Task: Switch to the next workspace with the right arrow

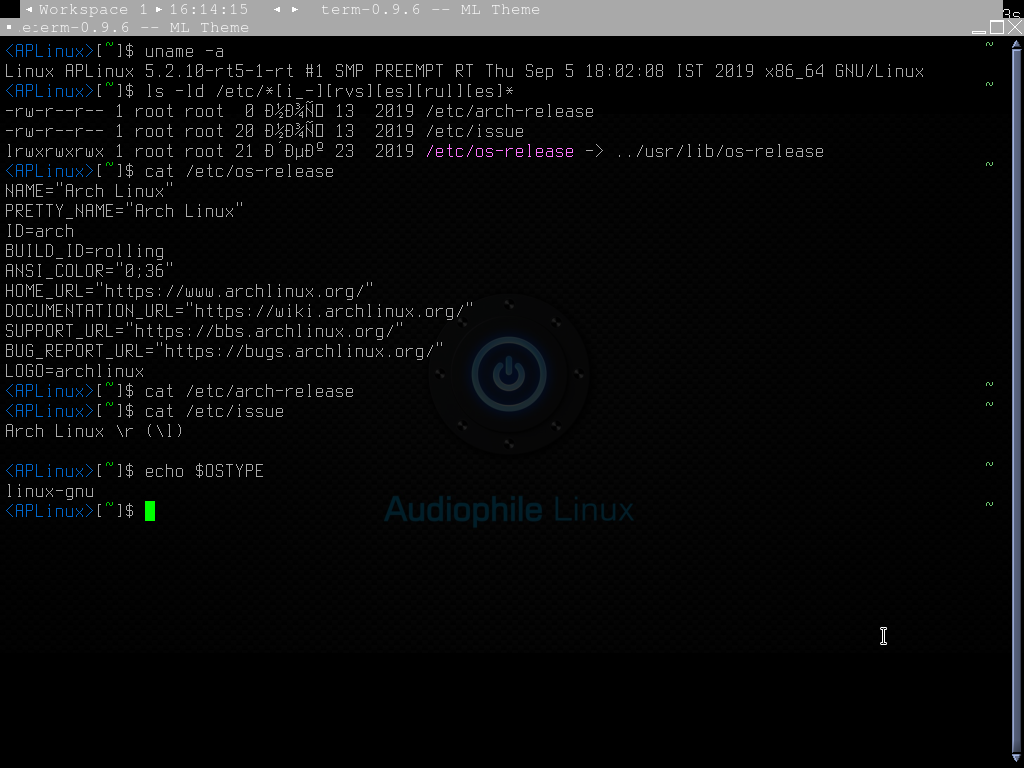Action: [158, 9]
